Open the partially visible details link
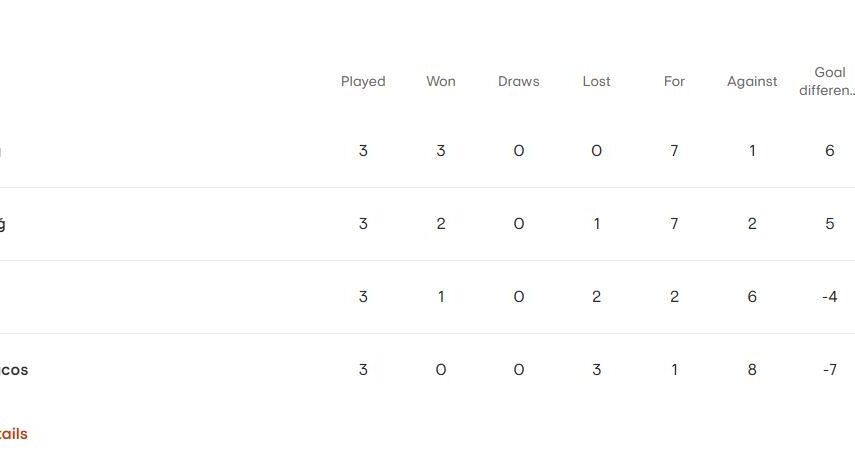855x456 pixels. pyautogui.click(x=14, y=434)
